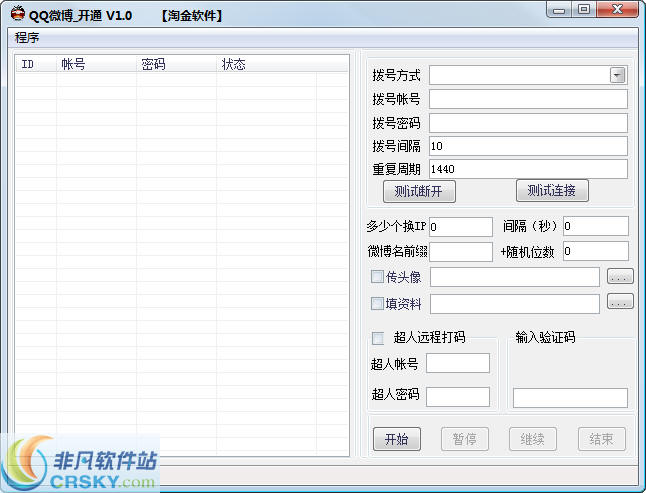Click the 填资料 file path field
The height and width of the screenshot is (493, 646).
point(515,304)
